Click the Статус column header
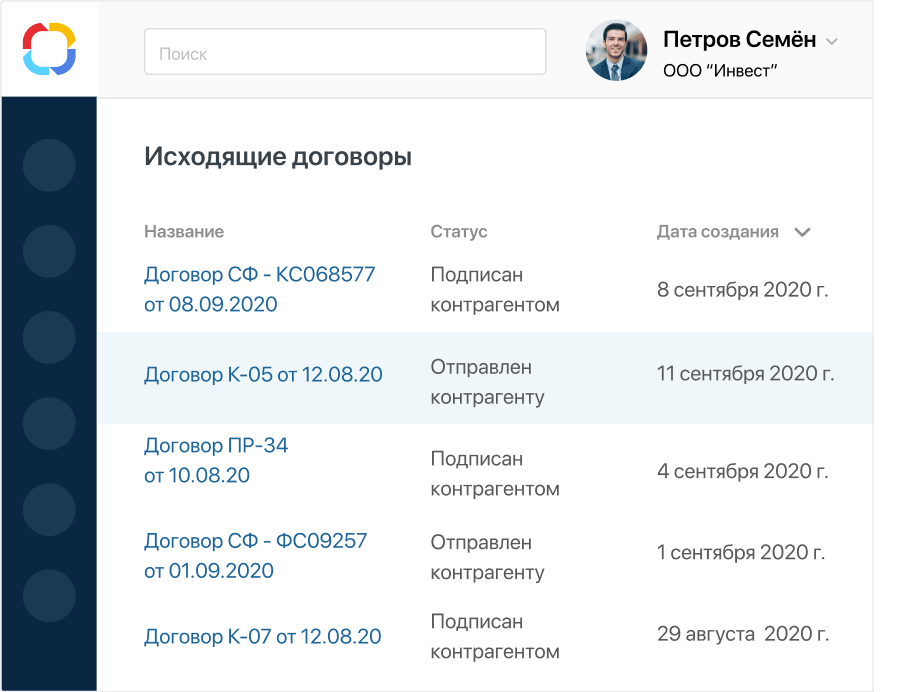 point(459,232)
